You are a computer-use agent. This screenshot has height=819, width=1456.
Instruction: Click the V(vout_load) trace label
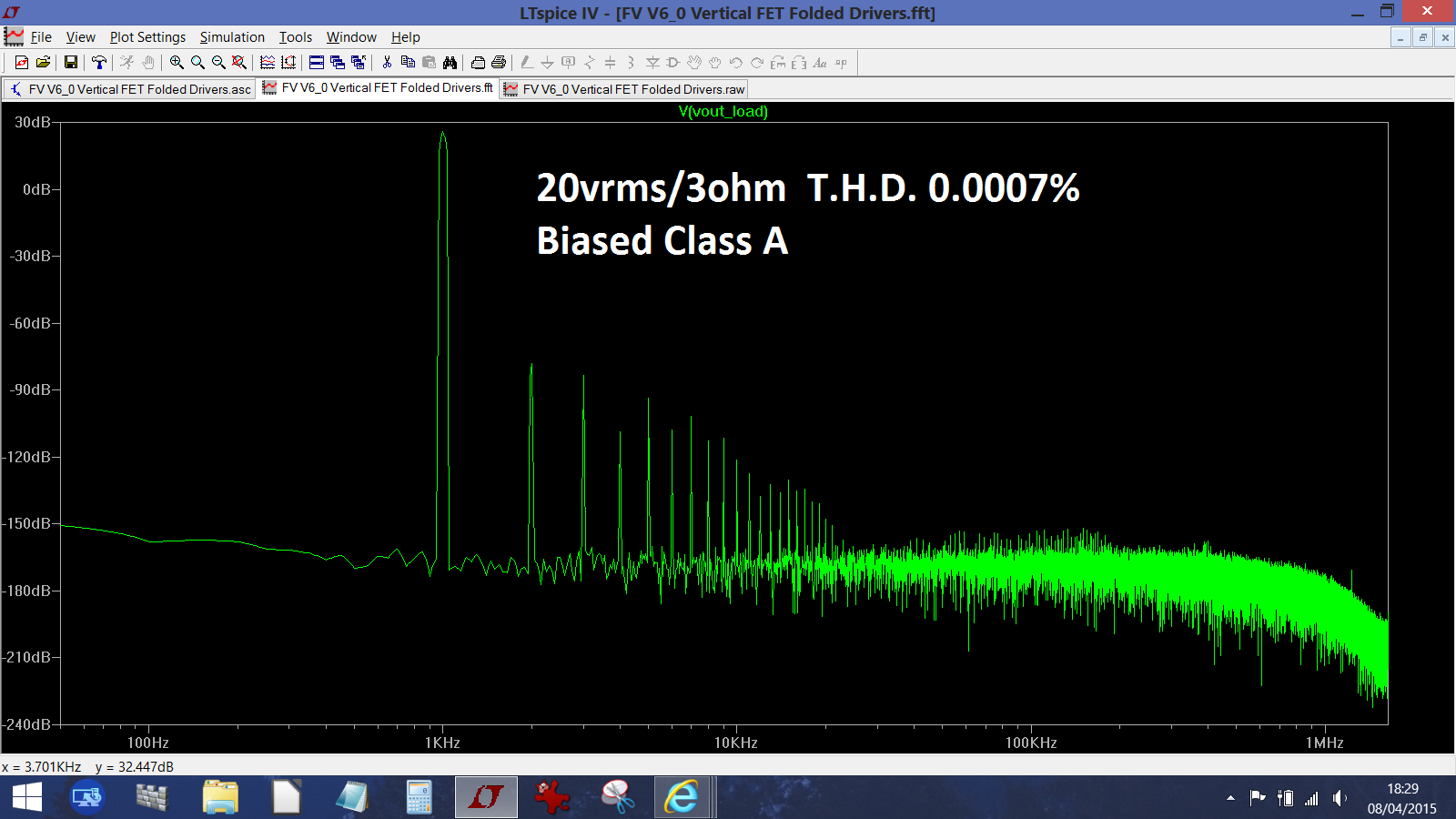pos(723,111)
